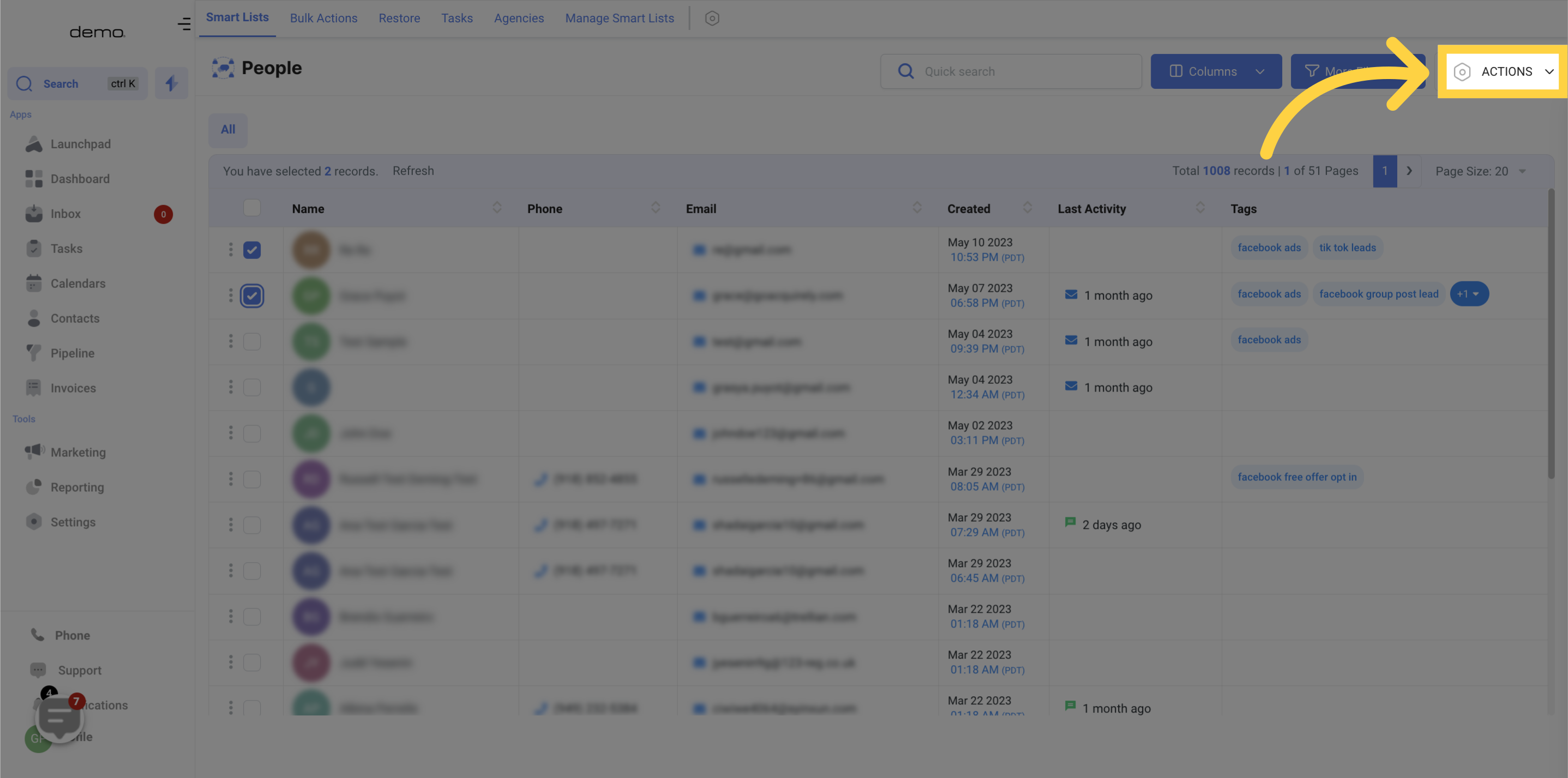Open the Restore tab

pyautogui.click(x=399, y=18)
